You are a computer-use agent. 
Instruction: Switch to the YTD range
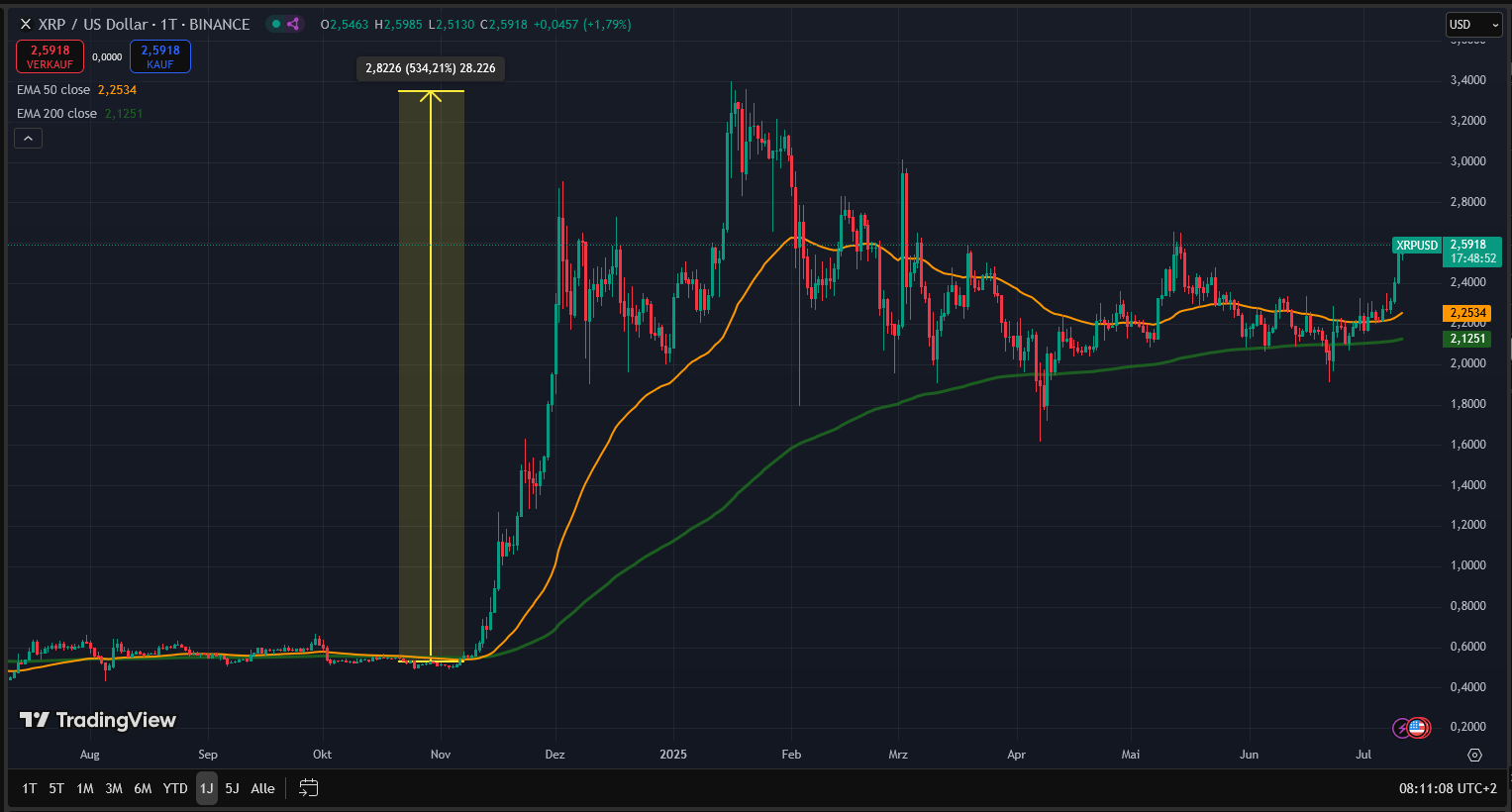[x=175, y=788]
